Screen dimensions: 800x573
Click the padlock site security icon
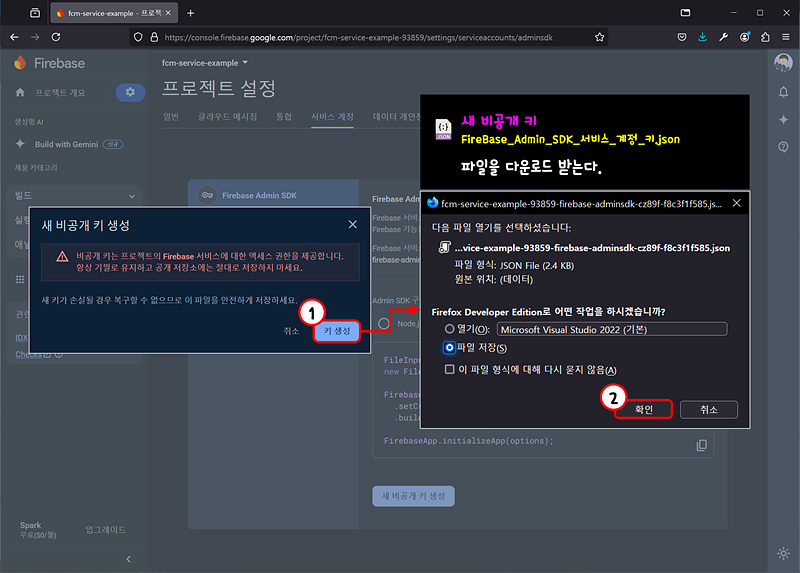point(154,37)
